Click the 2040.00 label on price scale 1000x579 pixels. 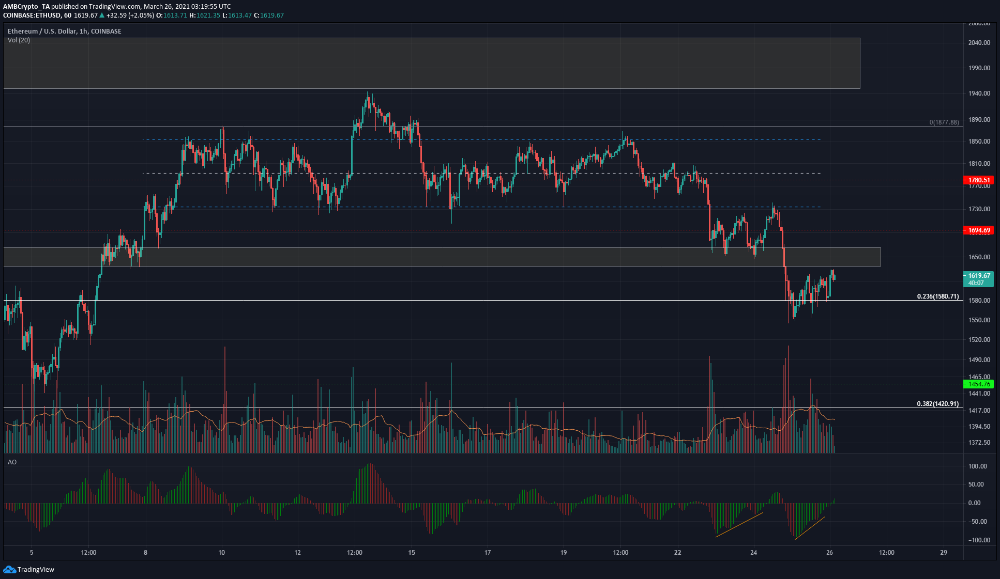[x=978, y=43]
